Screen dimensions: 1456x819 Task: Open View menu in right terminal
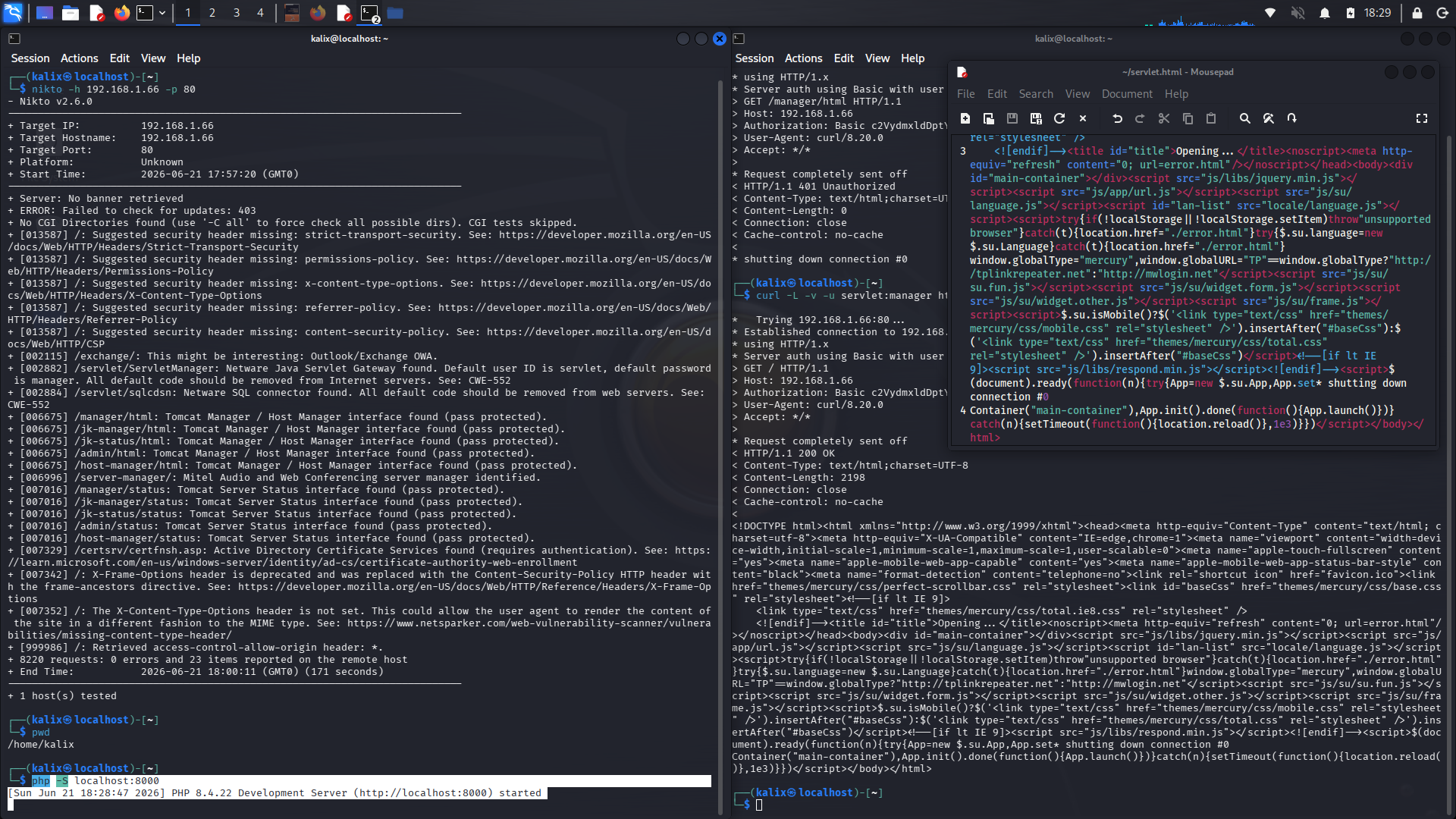pos(877,58)
